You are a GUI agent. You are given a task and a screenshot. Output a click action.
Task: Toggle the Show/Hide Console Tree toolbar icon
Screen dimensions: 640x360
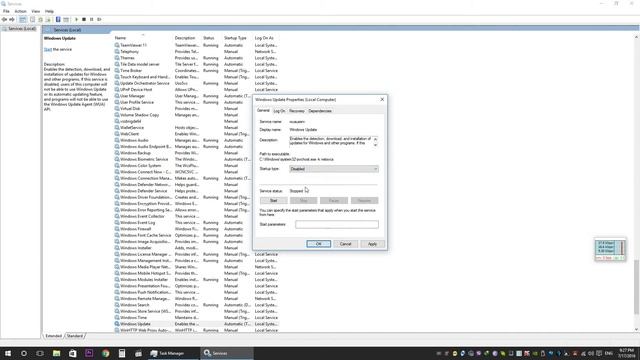tap(23, 19)
